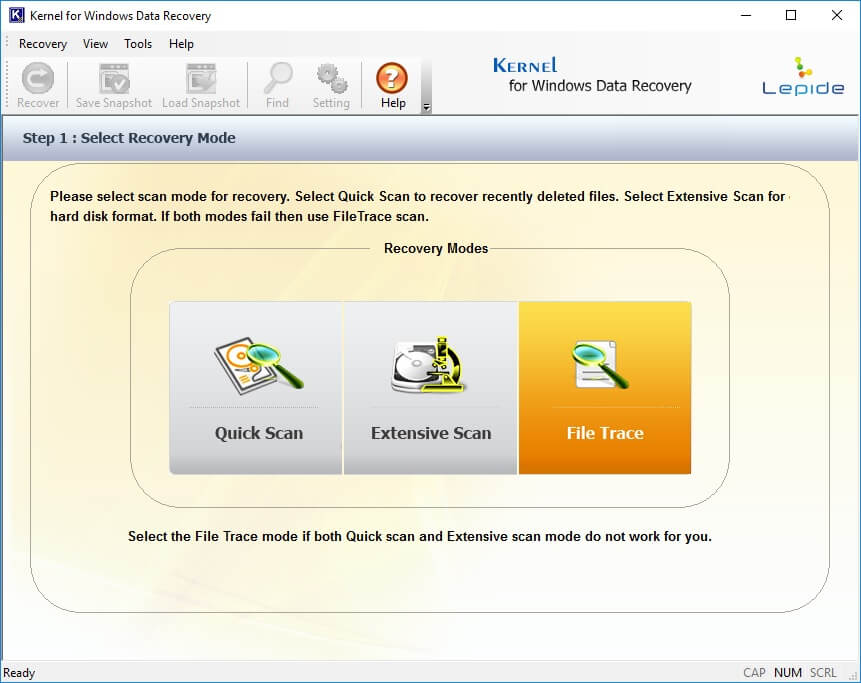
Task: Click the Ready status bar label
Action: 19,672
